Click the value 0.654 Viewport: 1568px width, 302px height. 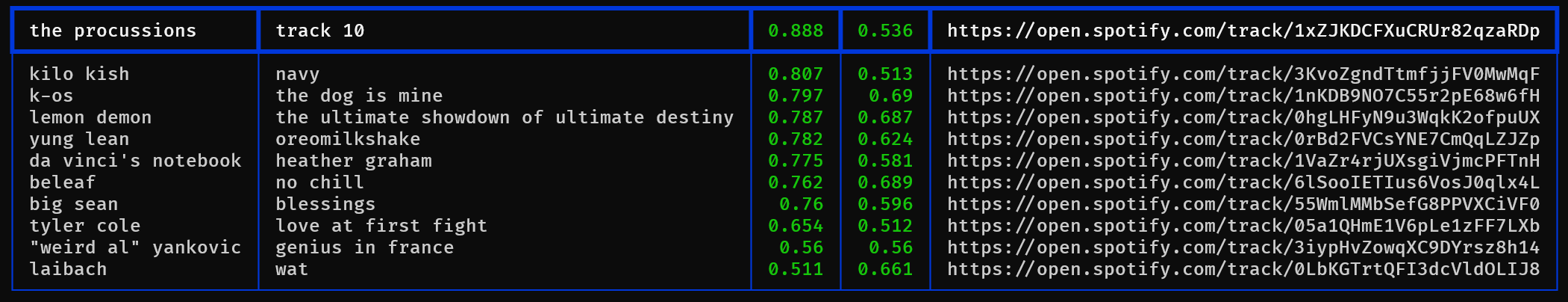pos(796,226)
